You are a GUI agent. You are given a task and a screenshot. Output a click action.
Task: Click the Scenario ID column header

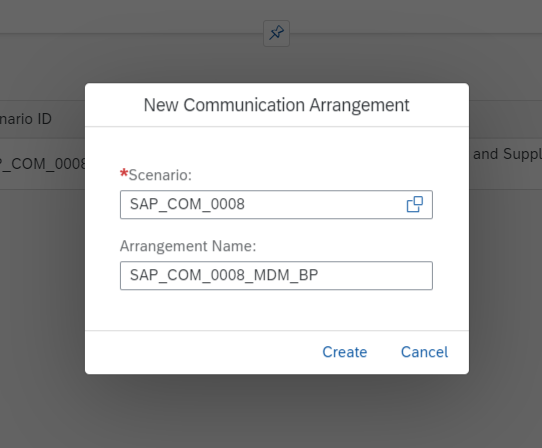pos(26,119)
